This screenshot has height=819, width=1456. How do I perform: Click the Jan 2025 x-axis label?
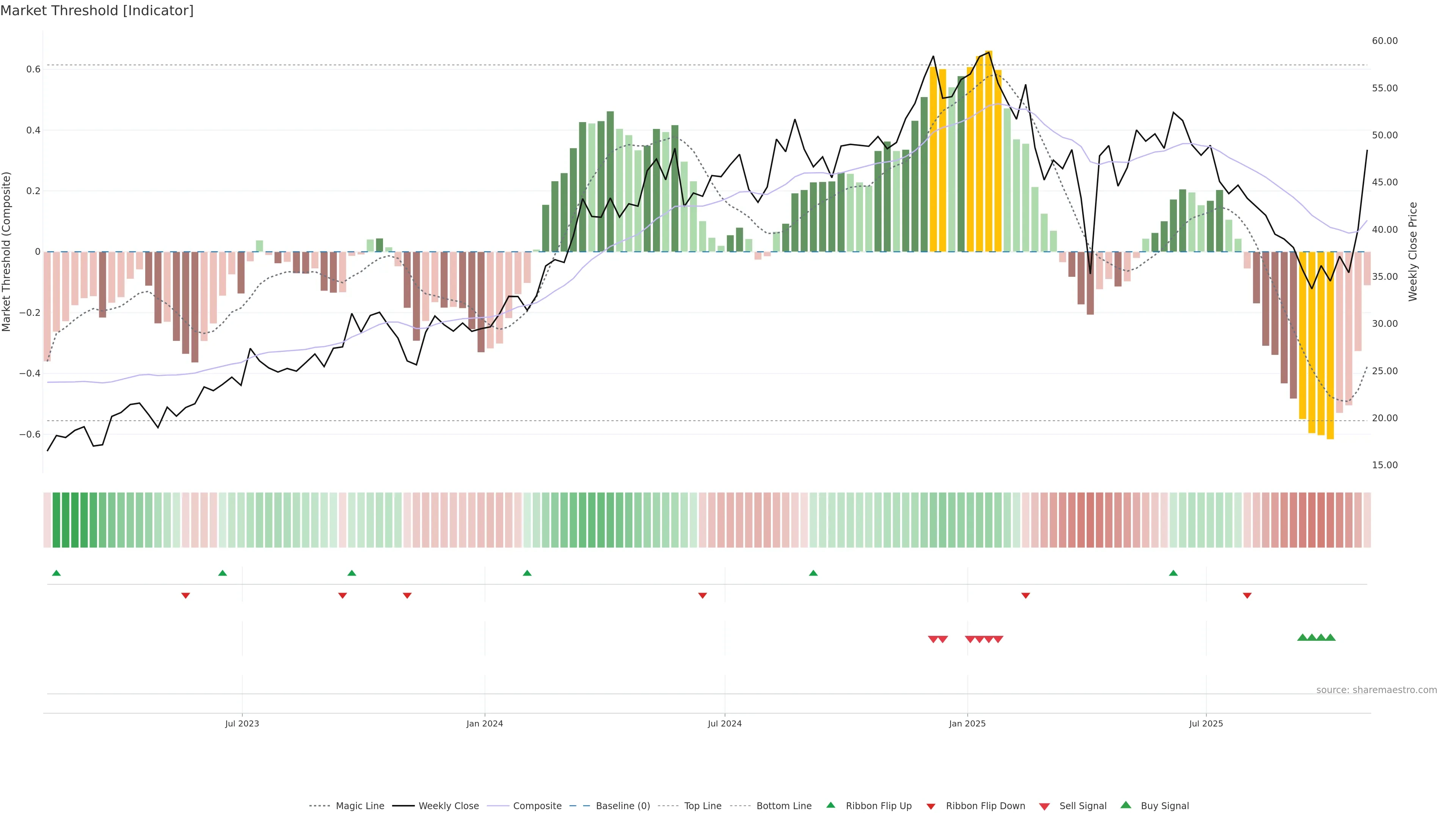coord(967,723)
